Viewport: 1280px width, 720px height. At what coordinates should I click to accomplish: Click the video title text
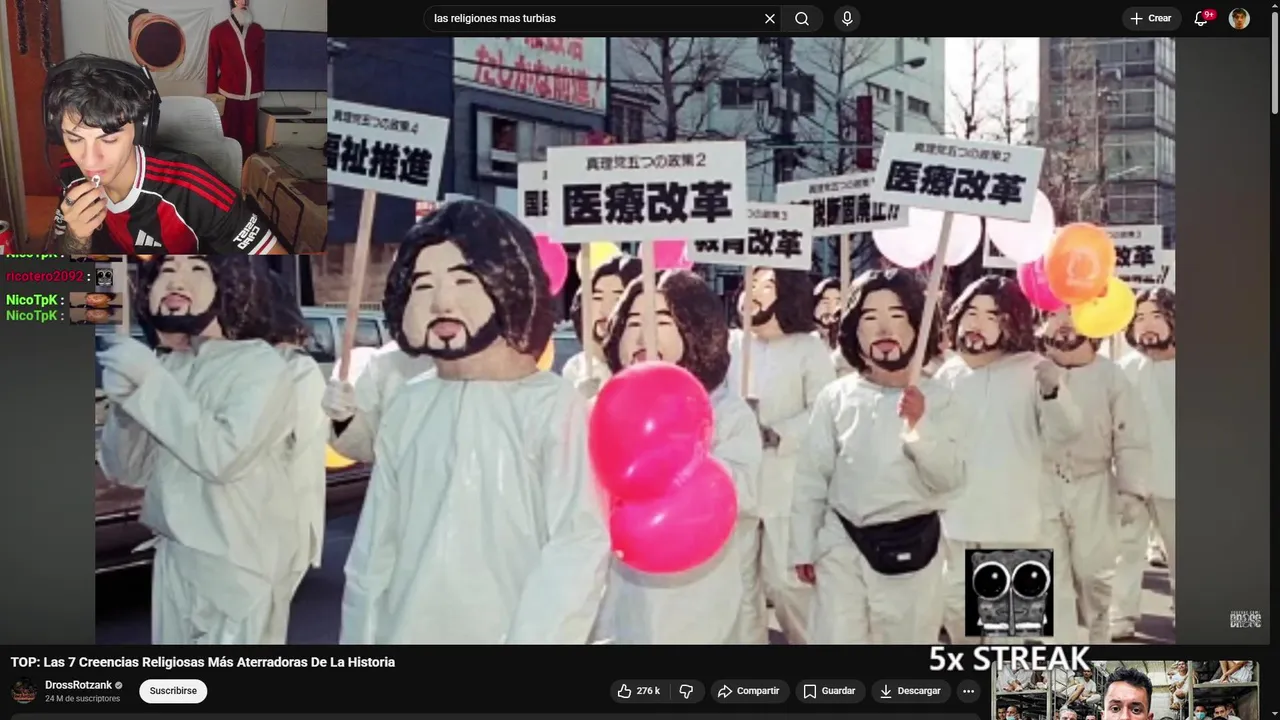point(203,662)
